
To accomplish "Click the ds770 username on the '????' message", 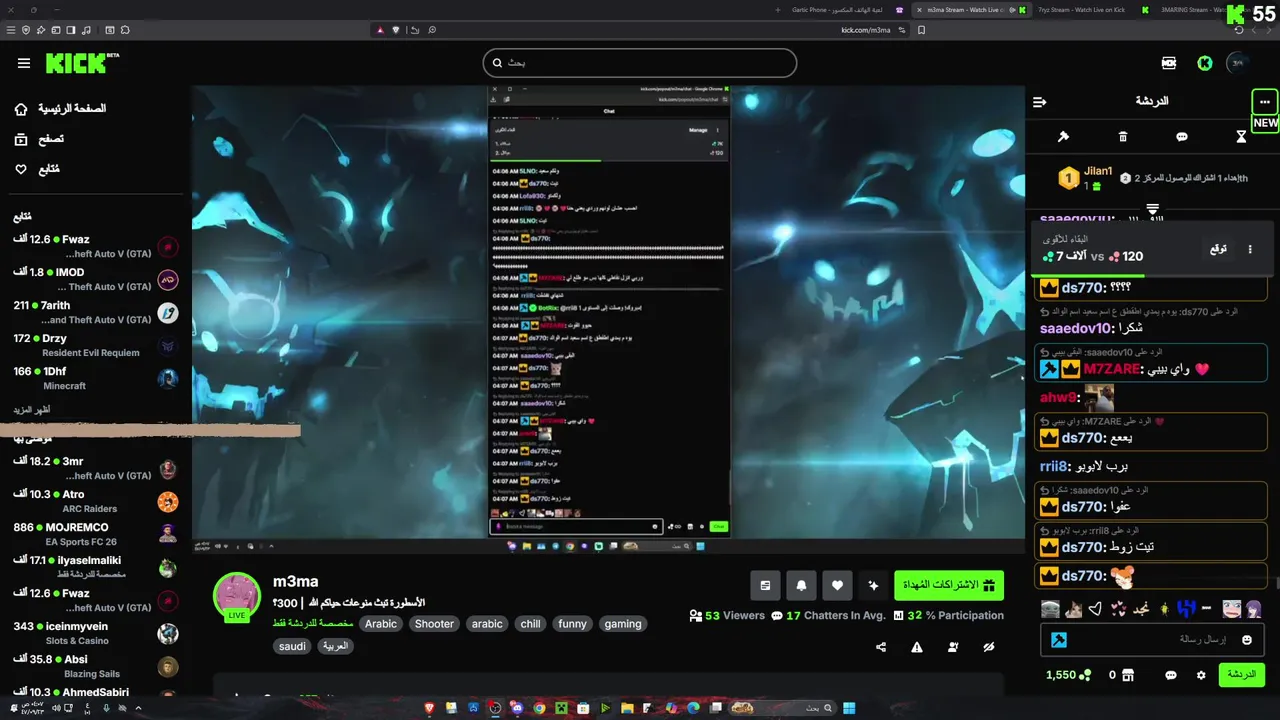I will click(1083, 288).
